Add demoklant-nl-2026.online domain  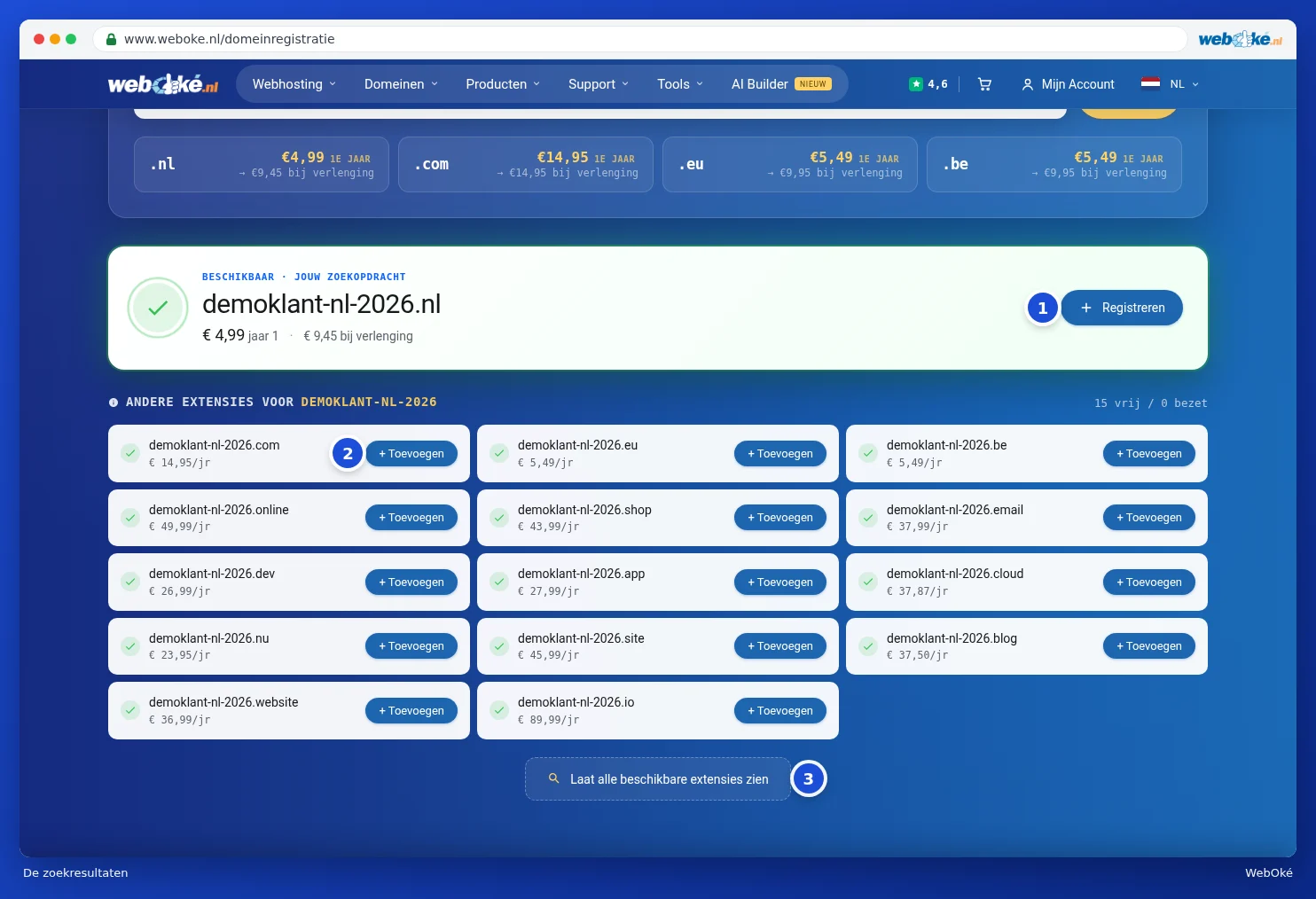(411, 518)
